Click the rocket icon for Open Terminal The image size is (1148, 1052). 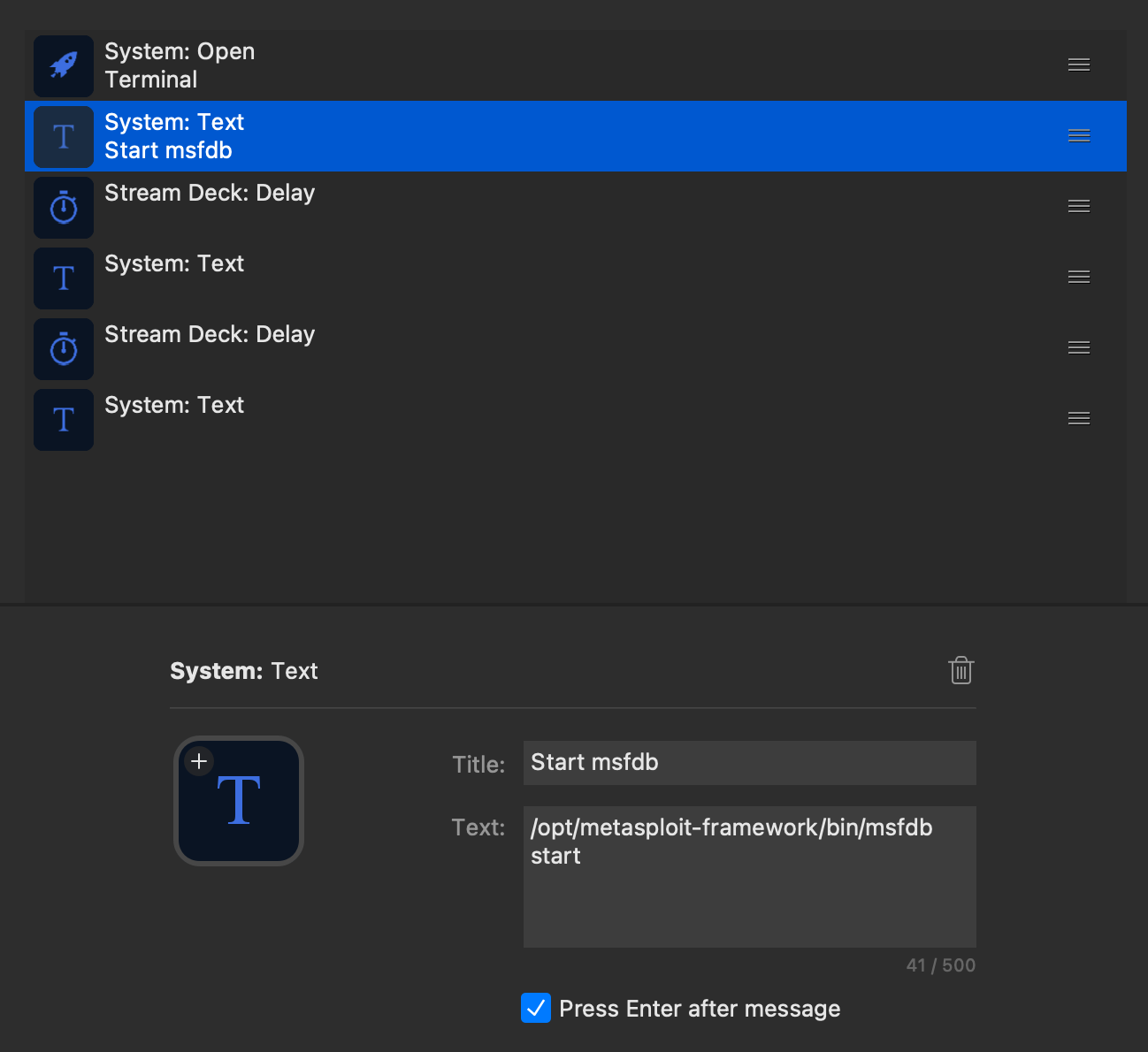click(64, 66)
